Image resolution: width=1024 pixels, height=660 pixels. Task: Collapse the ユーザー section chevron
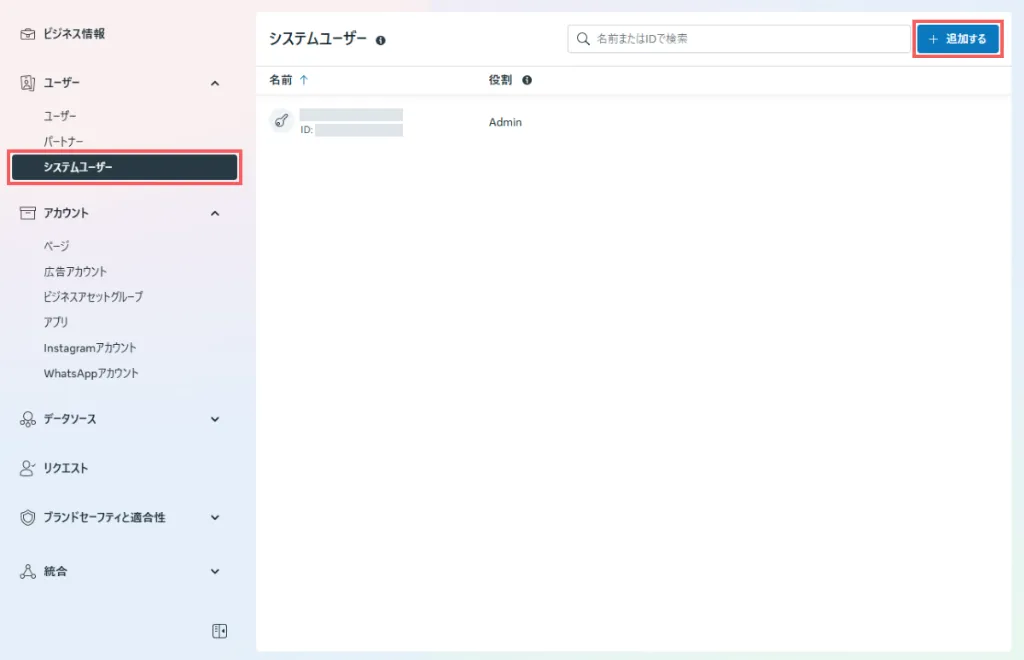pos(215,83)
